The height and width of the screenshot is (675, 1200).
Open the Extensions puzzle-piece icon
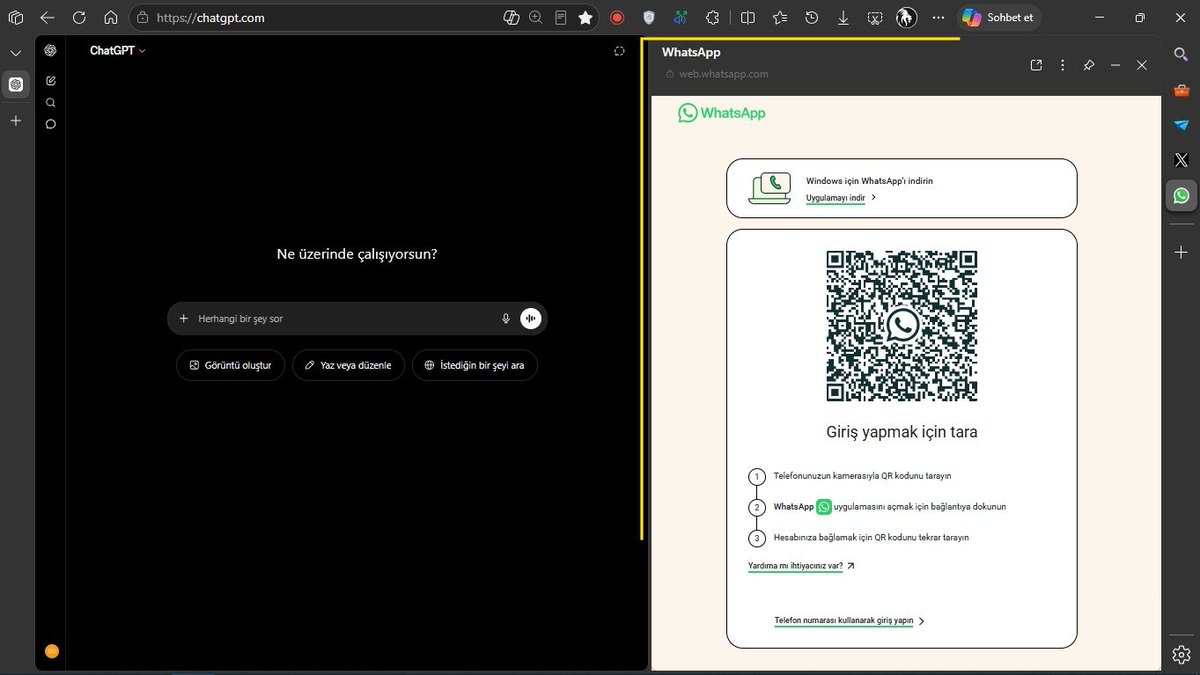pyautogui.click(x=712, y=17)
